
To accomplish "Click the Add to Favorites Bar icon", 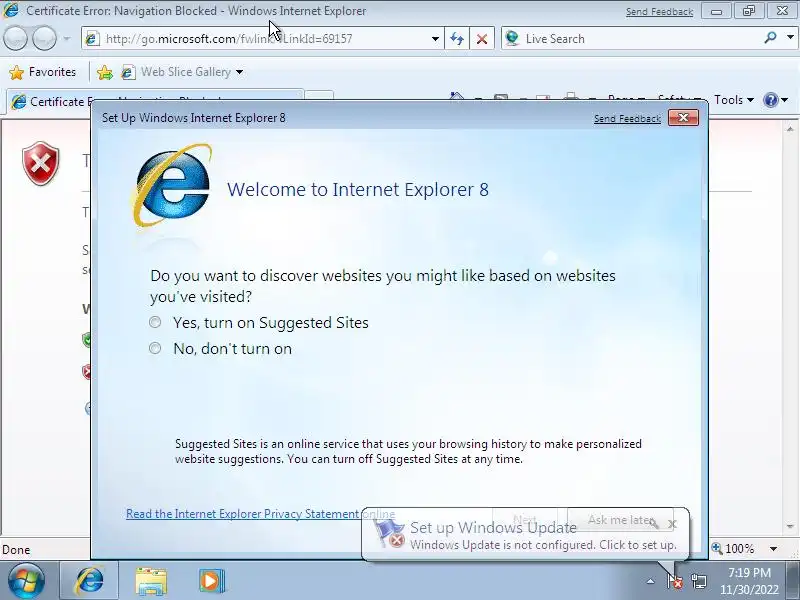I will pyautogui.click(x=105, y=72).
